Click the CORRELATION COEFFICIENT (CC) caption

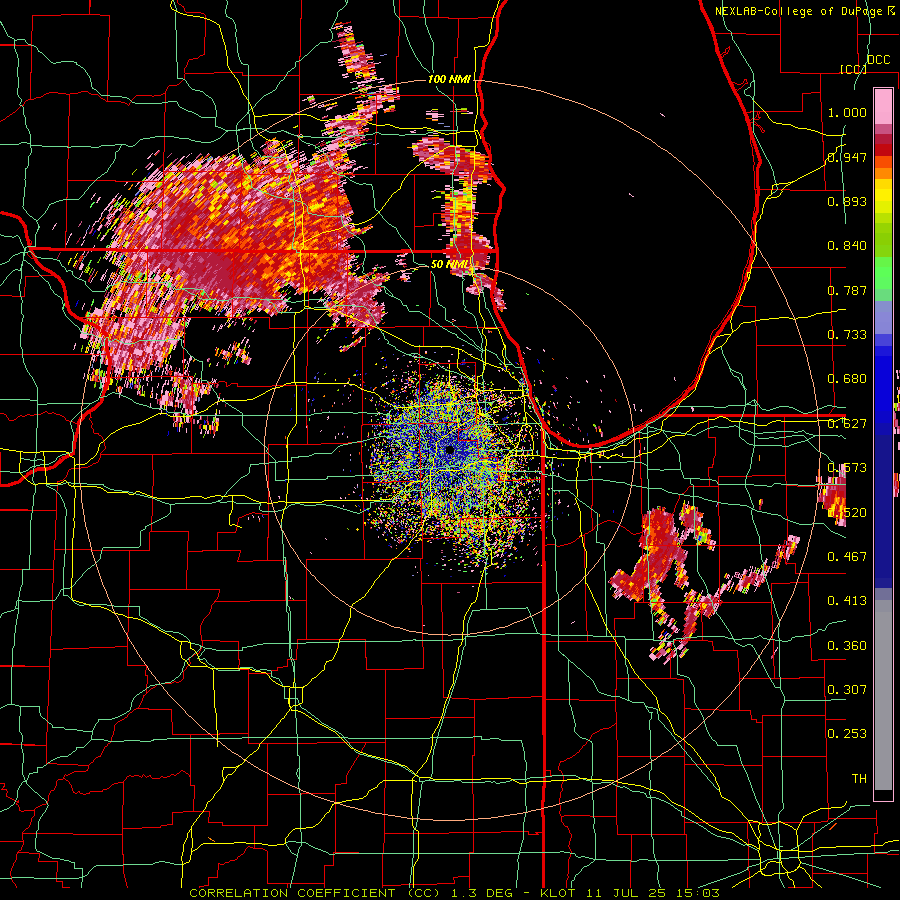point(315,893)
